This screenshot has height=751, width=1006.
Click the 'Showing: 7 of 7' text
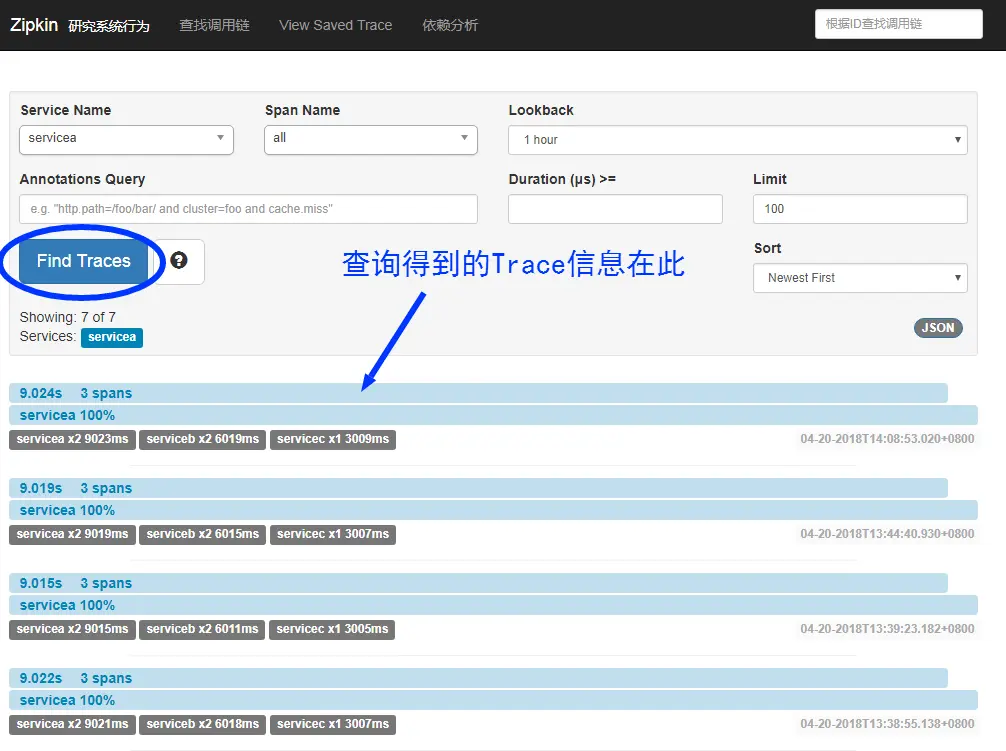[x=67, y=317]
